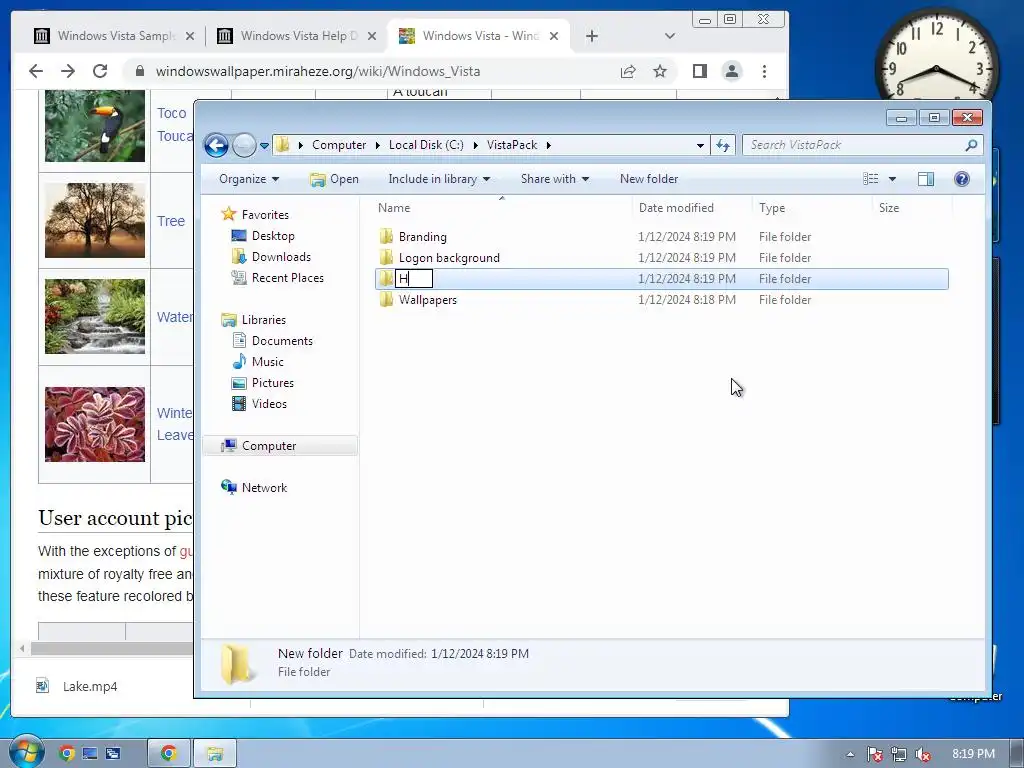Expand Include in library menu
1024x768 pixels.
pyautogui.click(x=439, y=179)
